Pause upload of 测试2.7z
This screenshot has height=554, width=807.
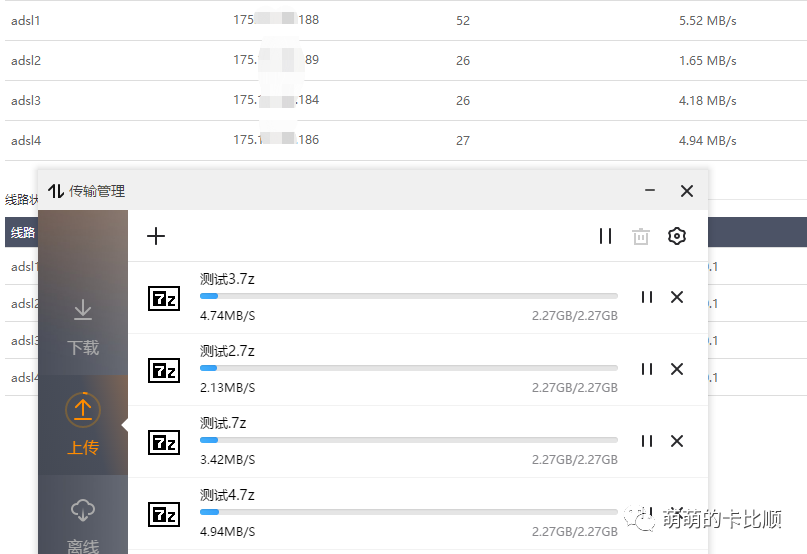(647, 369)
